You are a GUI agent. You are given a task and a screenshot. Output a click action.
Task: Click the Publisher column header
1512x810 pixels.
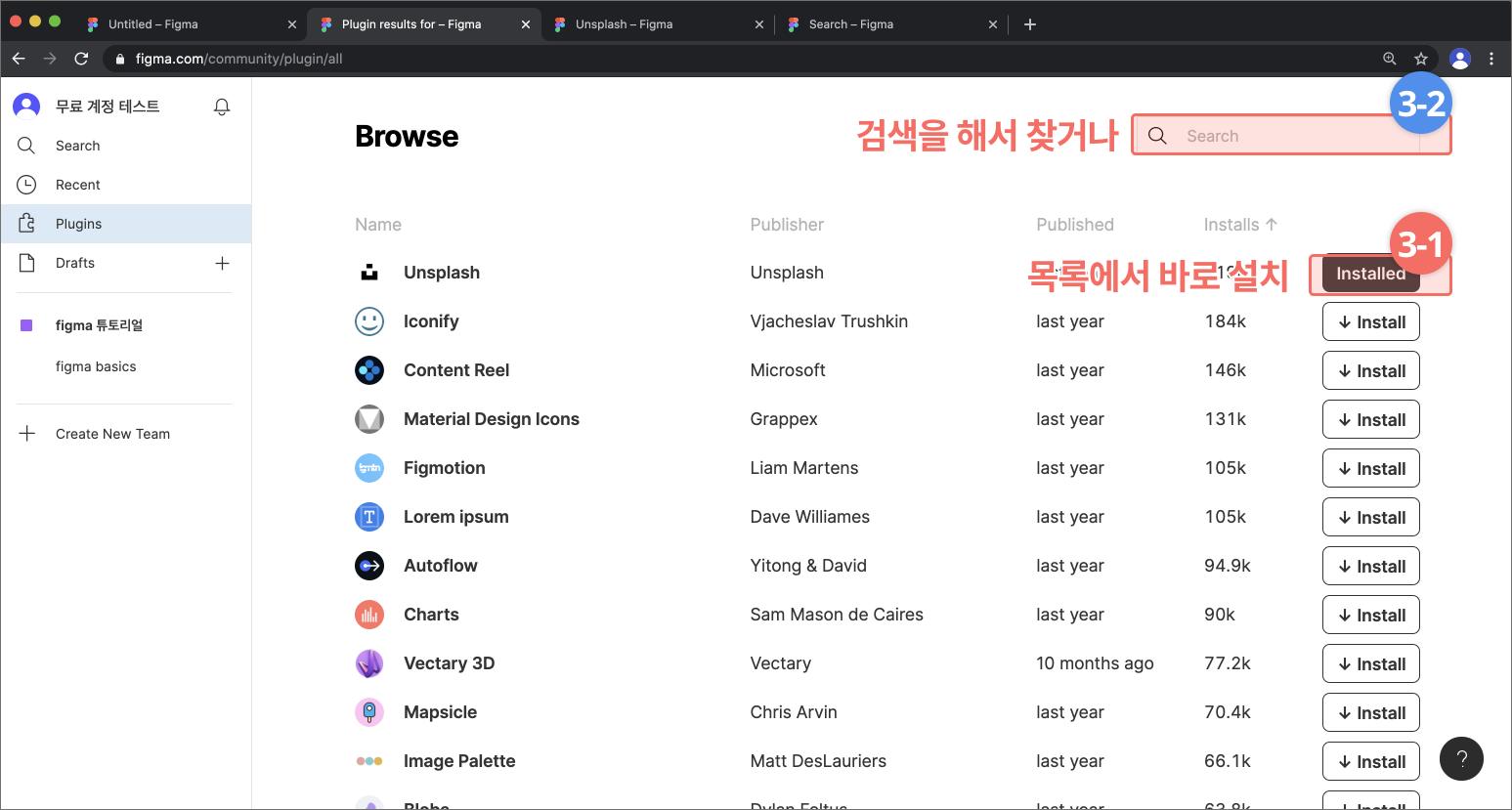pos(787,225)
